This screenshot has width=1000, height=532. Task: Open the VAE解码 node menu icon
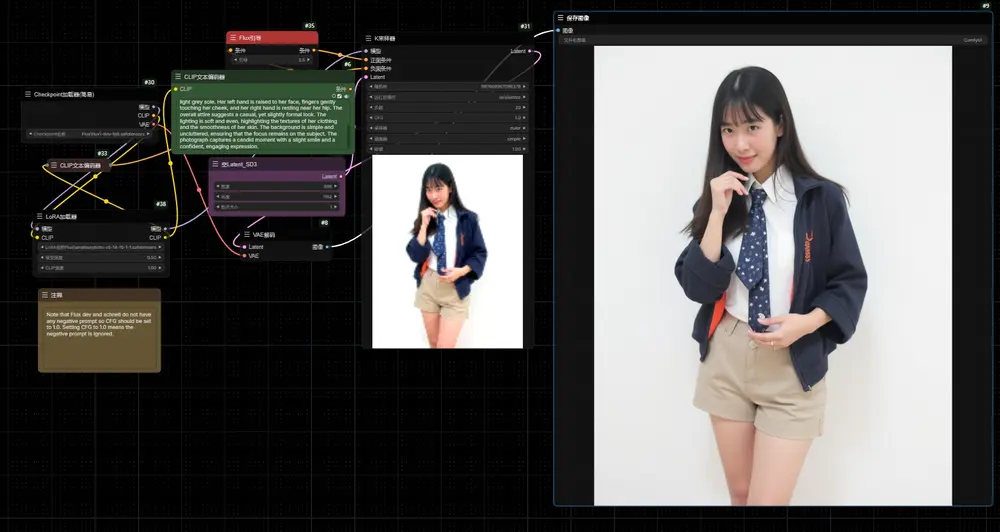pyautogui.click(x=247, y=234)
